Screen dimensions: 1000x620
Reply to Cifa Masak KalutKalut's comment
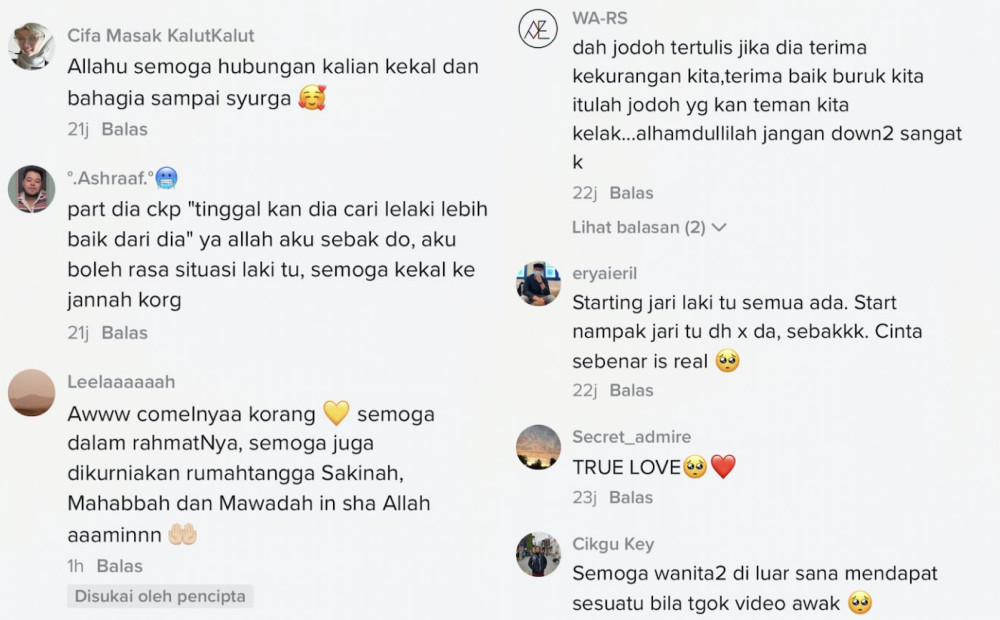tap(124, 129)
